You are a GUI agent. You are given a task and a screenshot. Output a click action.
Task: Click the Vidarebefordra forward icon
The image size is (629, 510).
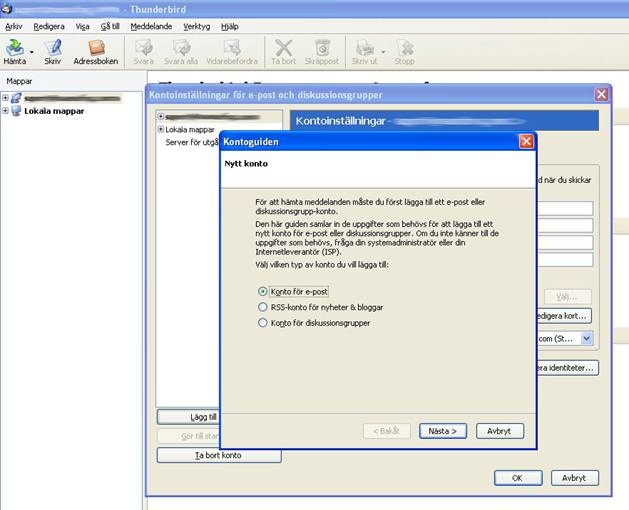click(231, 48)
